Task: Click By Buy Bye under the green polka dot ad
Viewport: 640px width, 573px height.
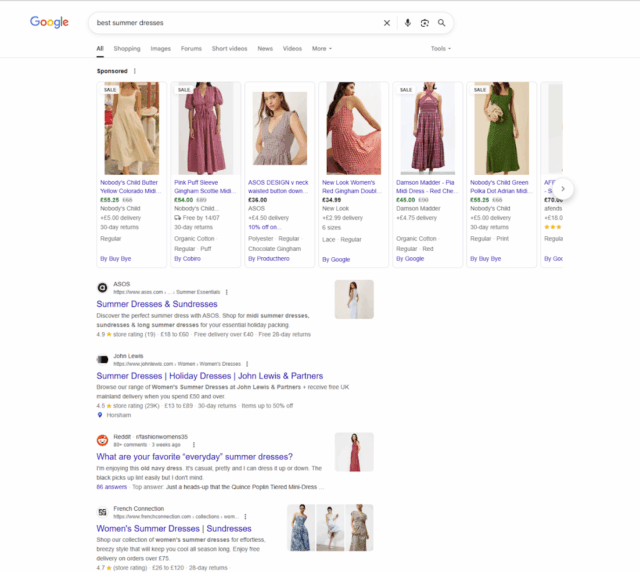Action: click(485, 259)
